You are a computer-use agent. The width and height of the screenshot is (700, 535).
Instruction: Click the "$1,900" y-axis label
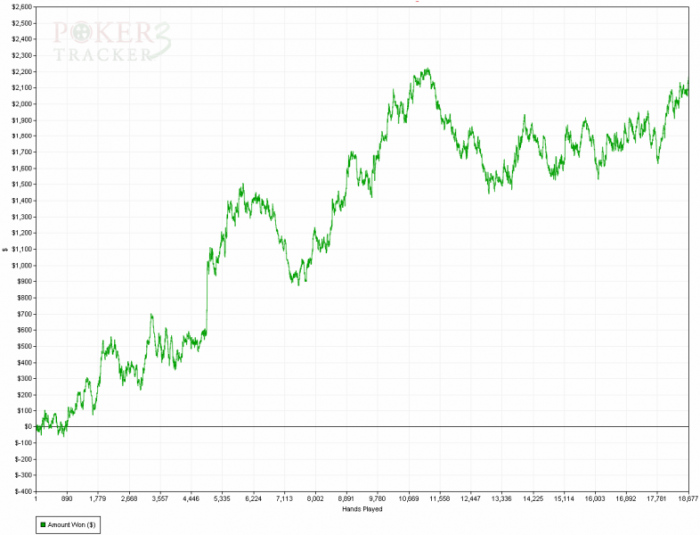coord(21,120)
